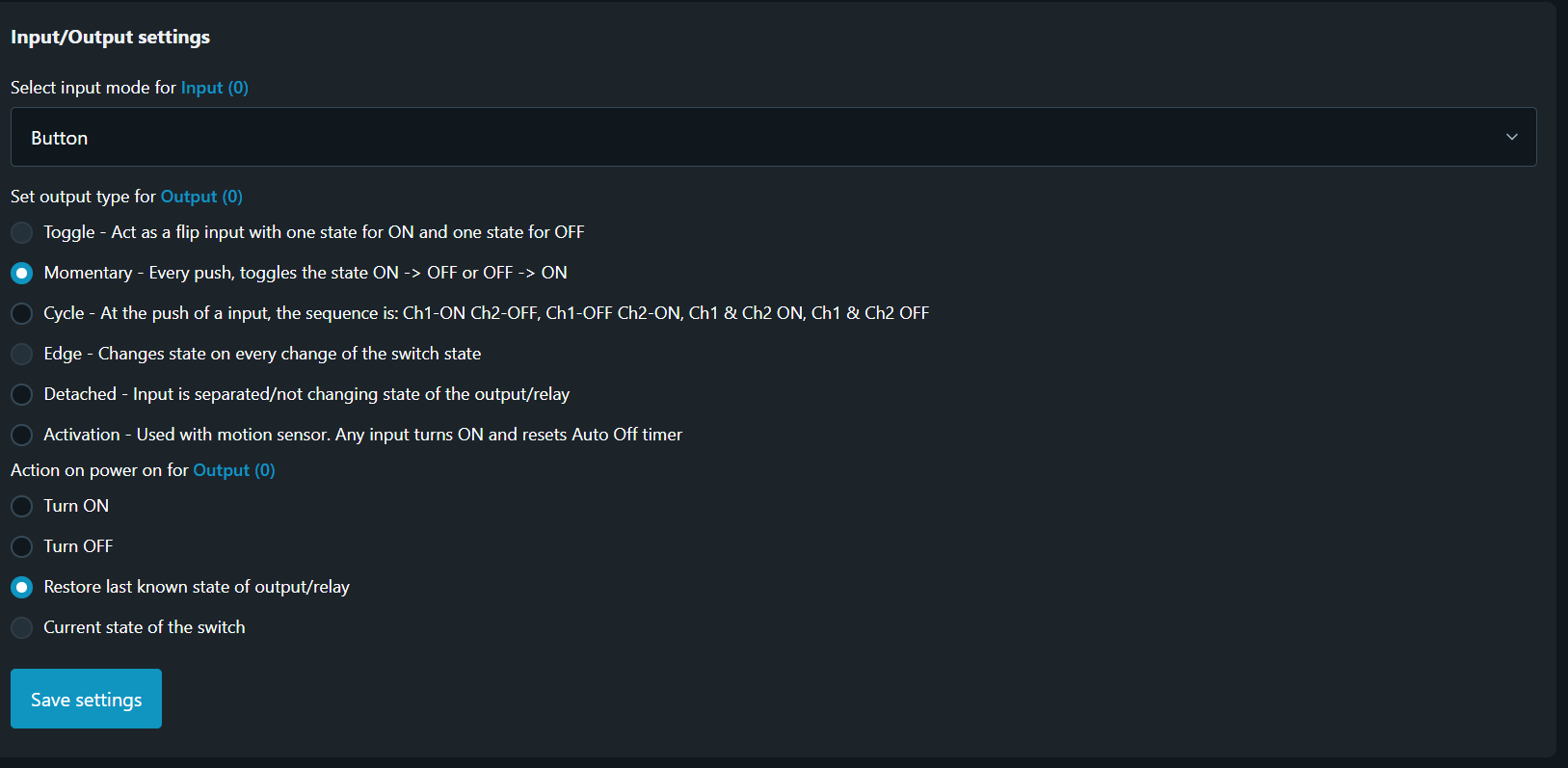Choose Restore last known state radio button
Image resolution: width=1568 pixels, height=768 pixels.
tap(21, 587)
